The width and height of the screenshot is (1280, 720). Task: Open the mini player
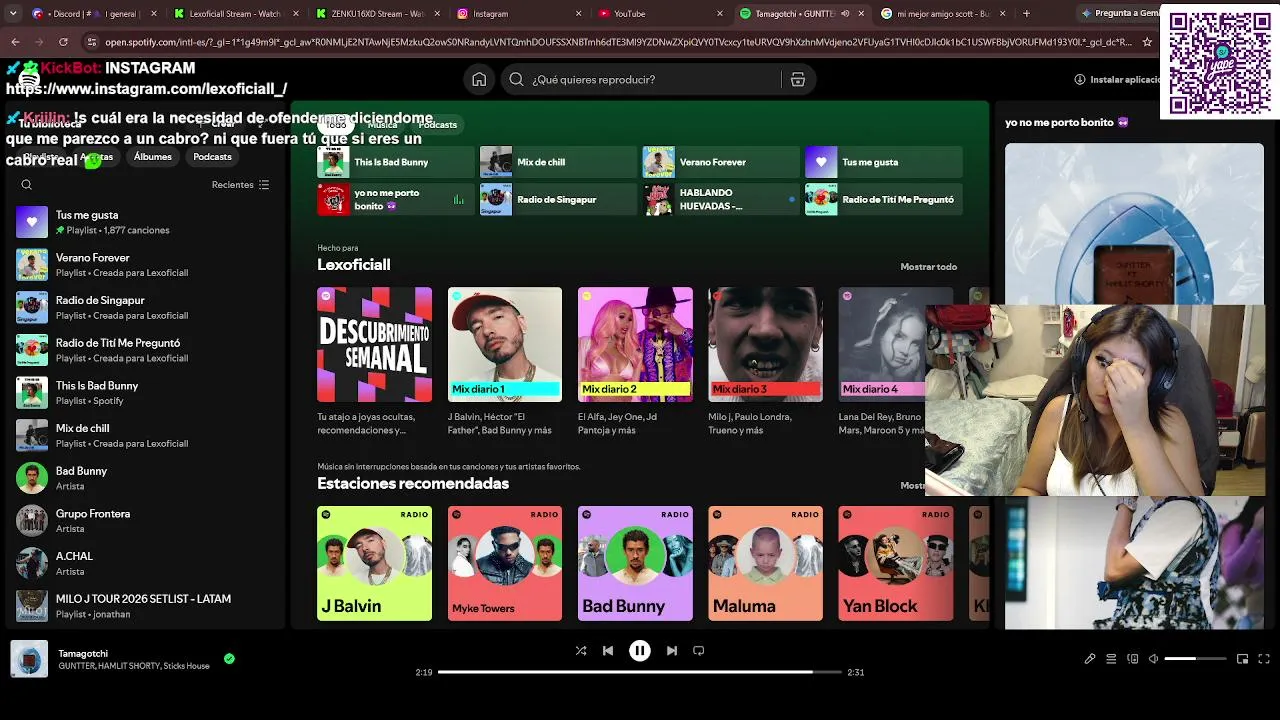point(1242,659)
